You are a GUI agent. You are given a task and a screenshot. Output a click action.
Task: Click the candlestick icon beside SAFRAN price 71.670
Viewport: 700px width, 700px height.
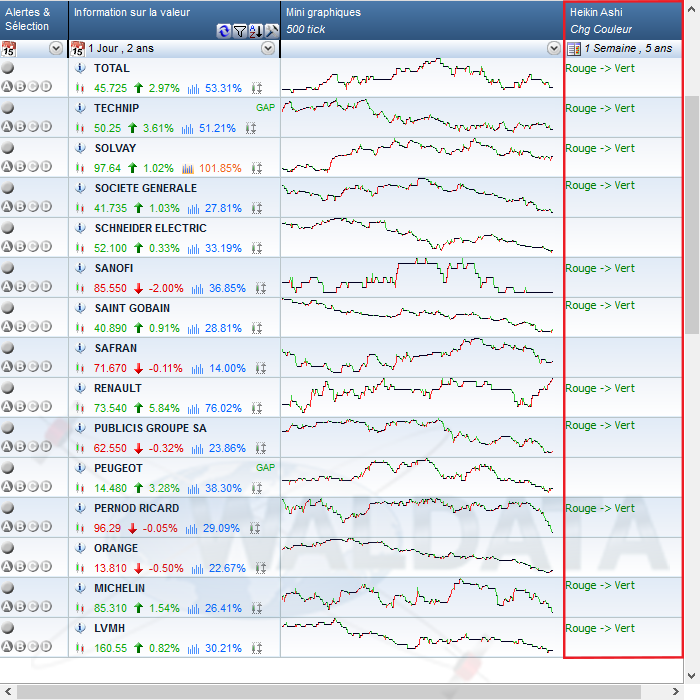click(80, 368)
